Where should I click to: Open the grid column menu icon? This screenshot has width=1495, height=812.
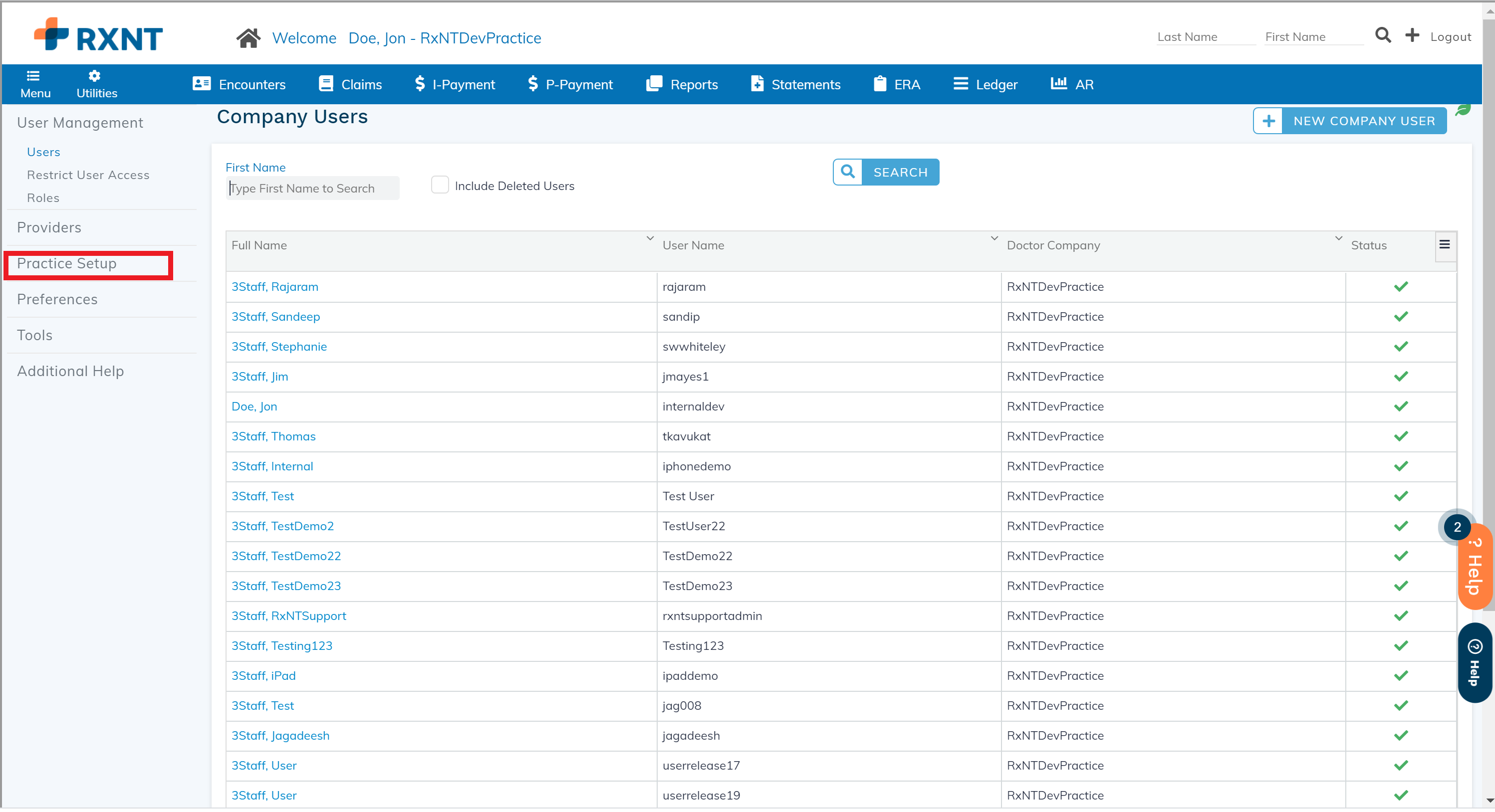point(1444,245)
